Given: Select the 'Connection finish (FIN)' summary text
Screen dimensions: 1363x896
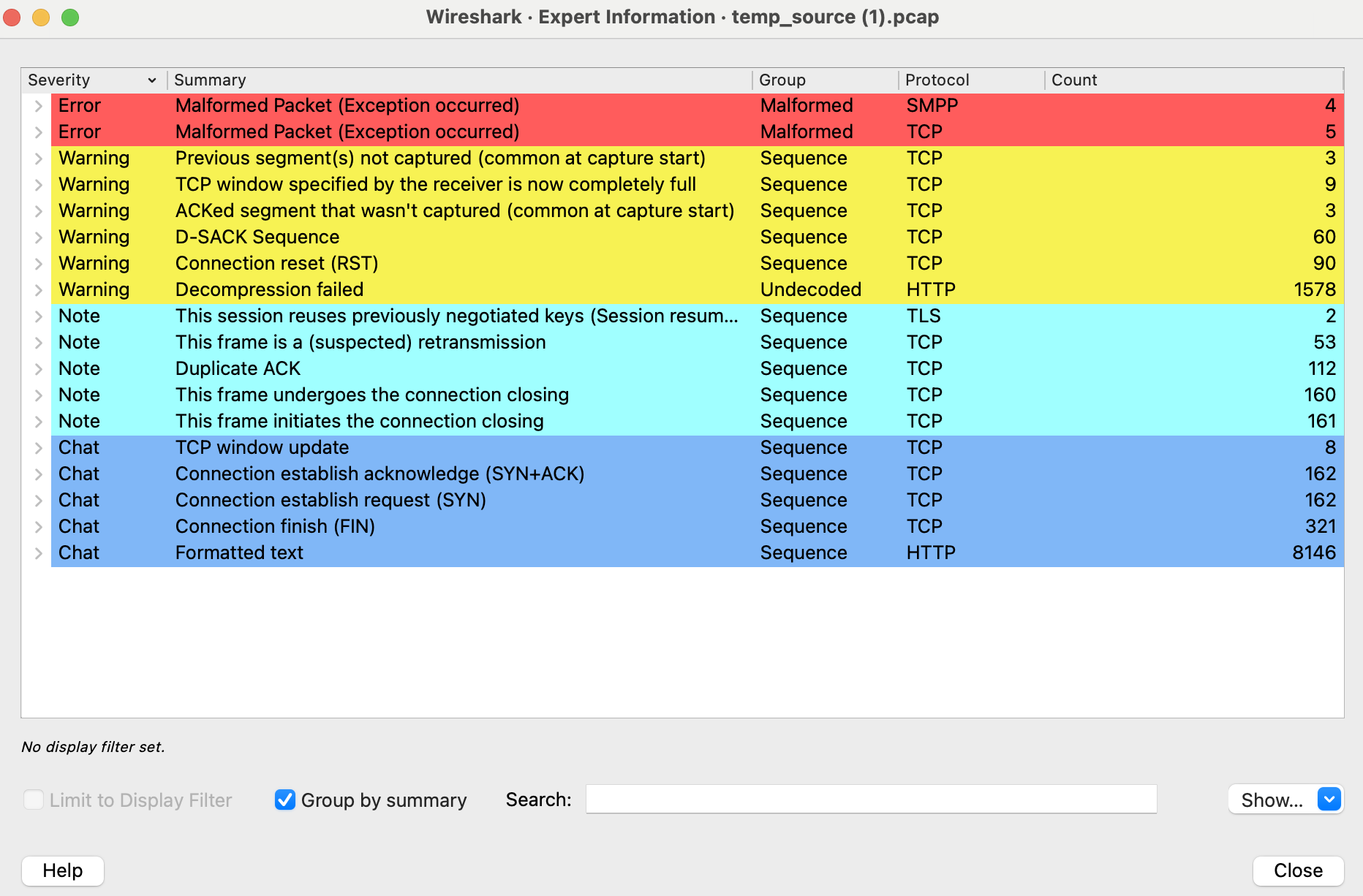Looking at the screenshot, I should (x=275, y=527).
